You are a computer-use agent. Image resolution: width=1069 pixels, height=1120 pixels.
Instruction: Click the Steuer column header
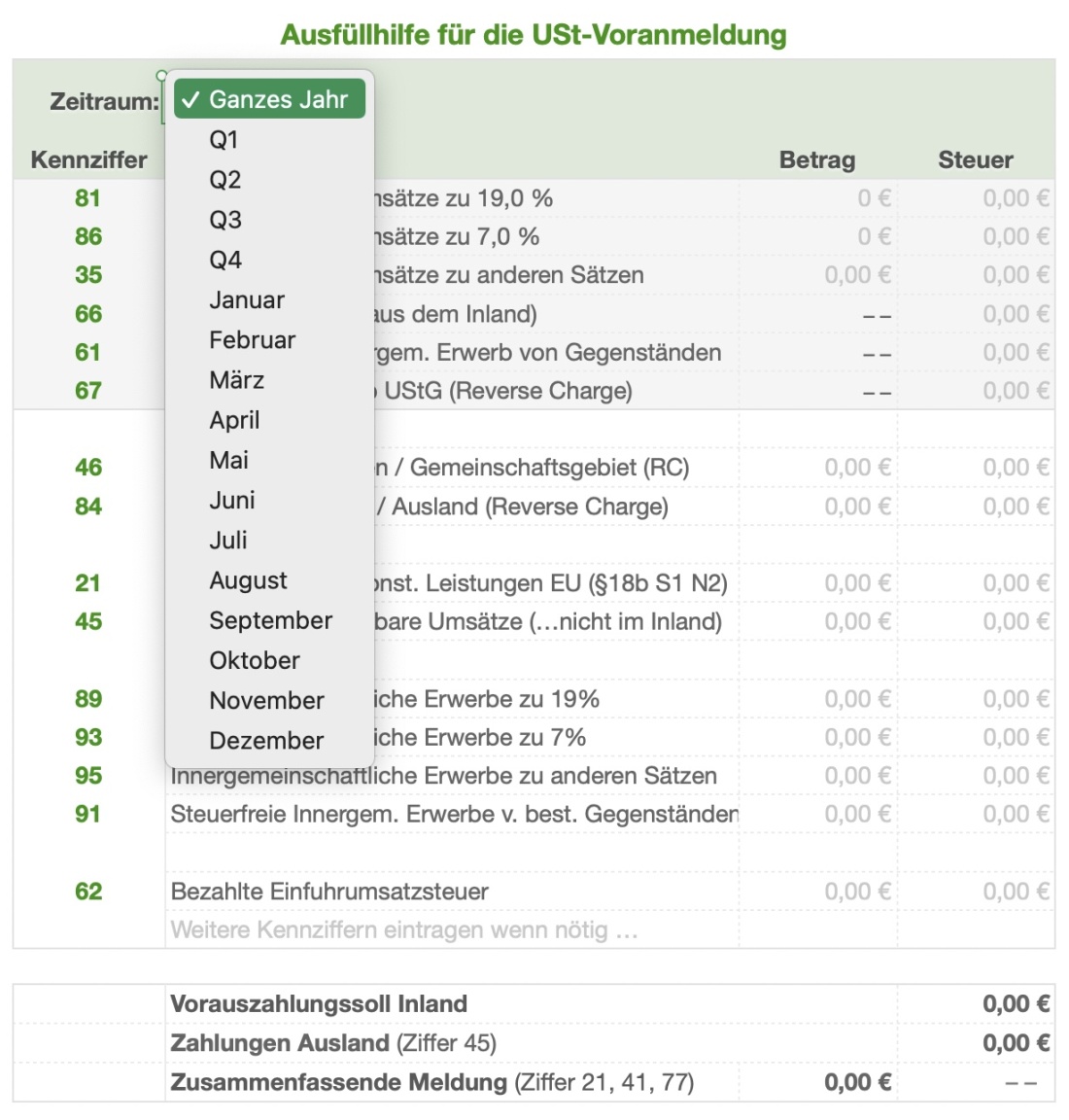click(975, 158)
